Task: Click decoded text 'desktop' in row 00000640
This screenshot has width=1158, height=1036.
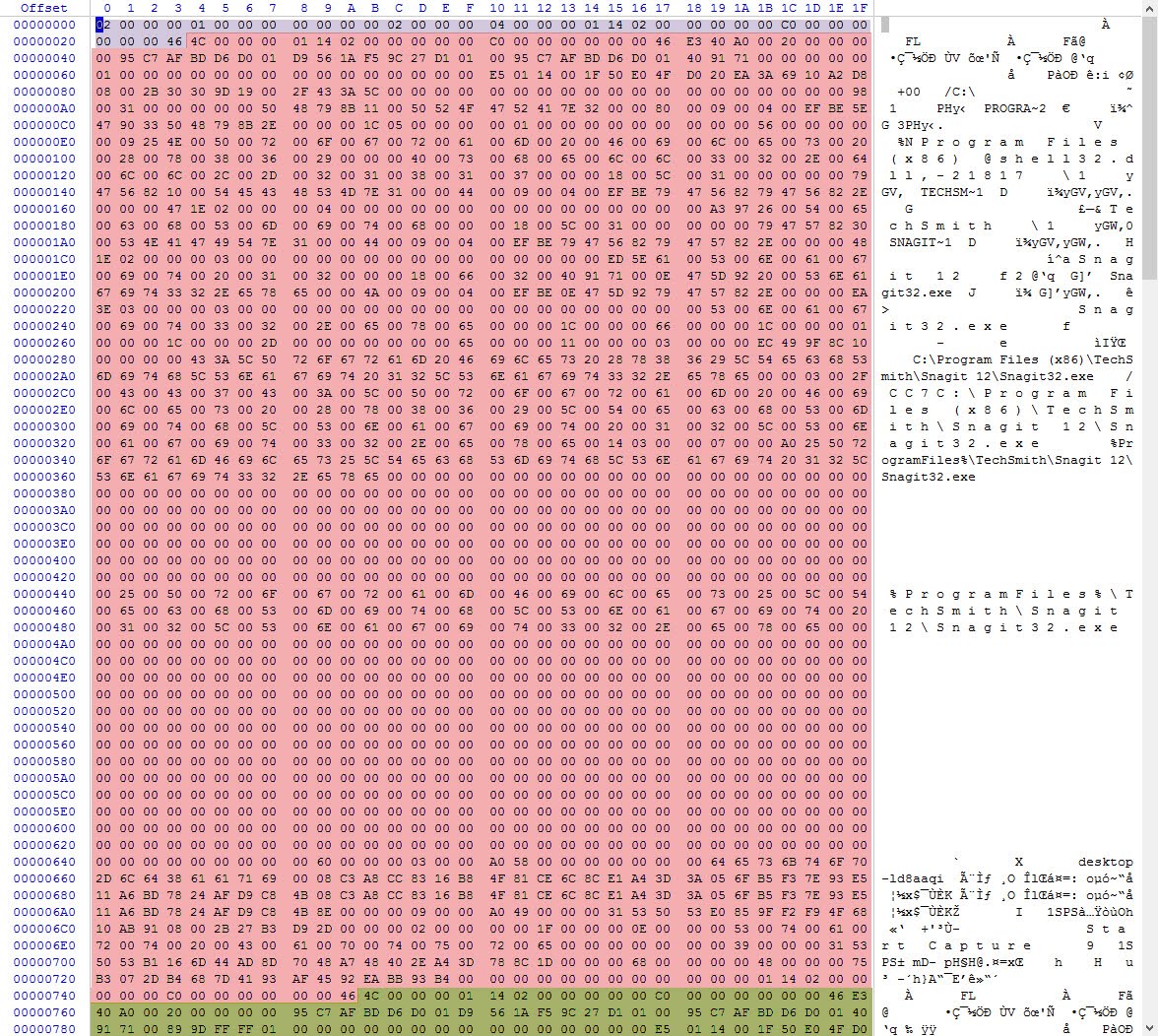Action: click(x=1106, y=862)
